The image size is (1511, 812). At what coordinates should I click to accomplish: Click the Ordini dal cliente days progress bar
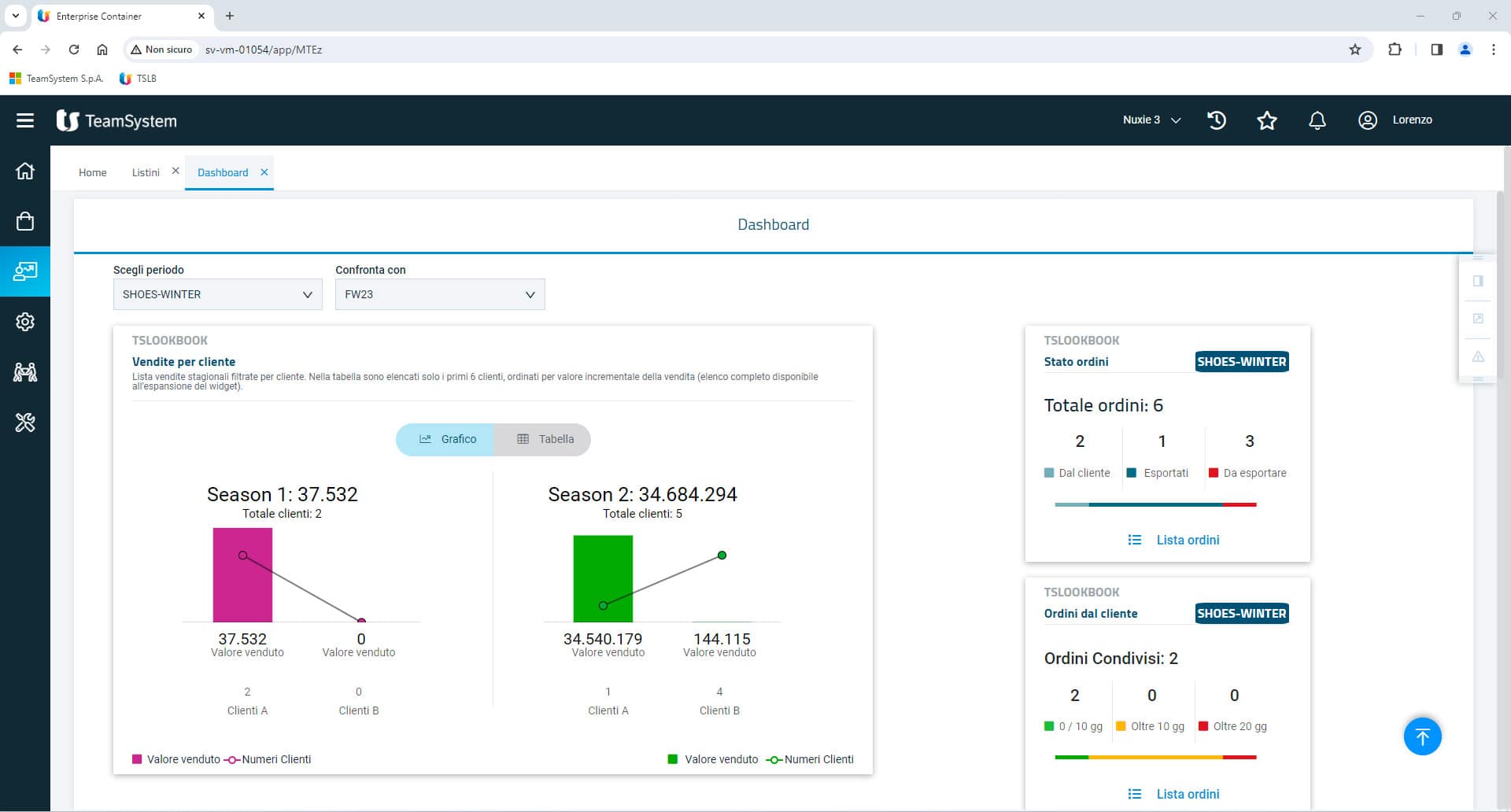(x=1155, y=757)
